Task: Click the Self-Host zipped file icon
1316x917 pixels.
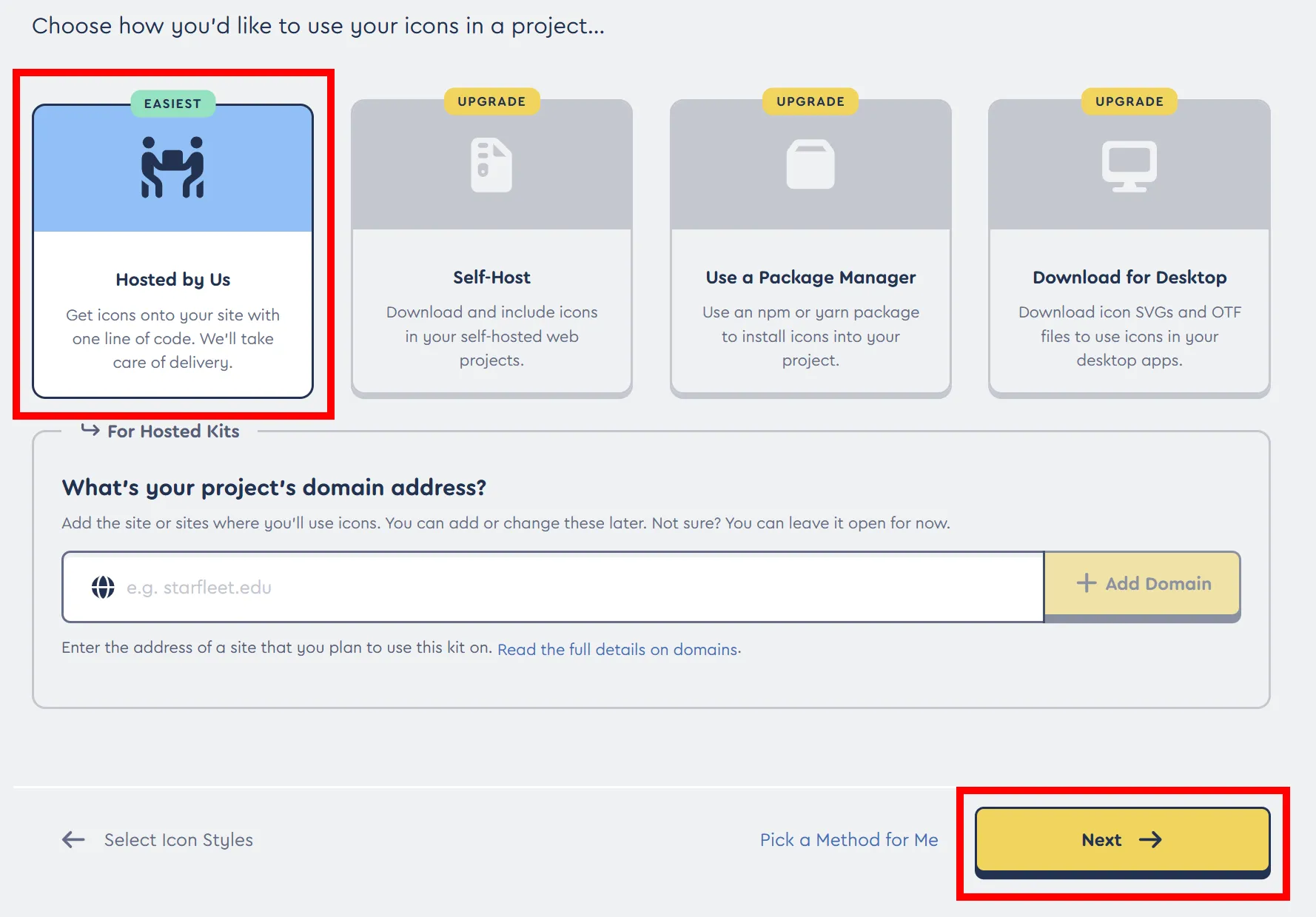Action: click(x=491, y=165)
